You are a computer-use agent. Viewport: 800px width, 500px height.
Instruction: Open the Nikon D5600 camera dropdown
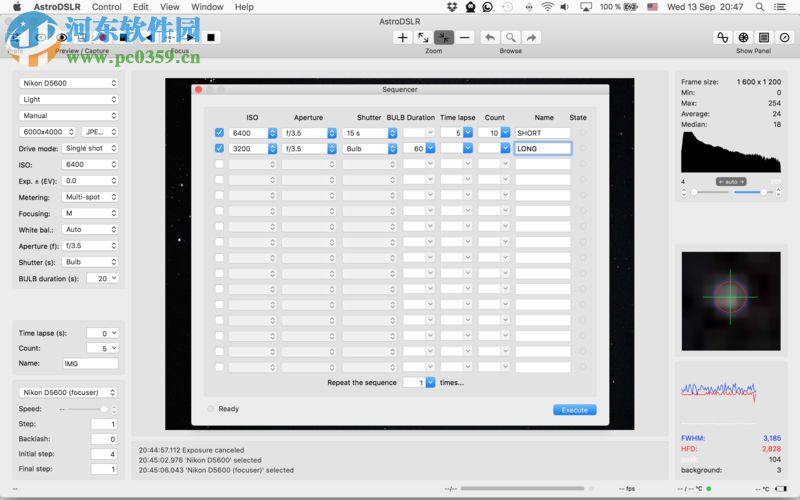pyautogui.click(x=68, y=83)
